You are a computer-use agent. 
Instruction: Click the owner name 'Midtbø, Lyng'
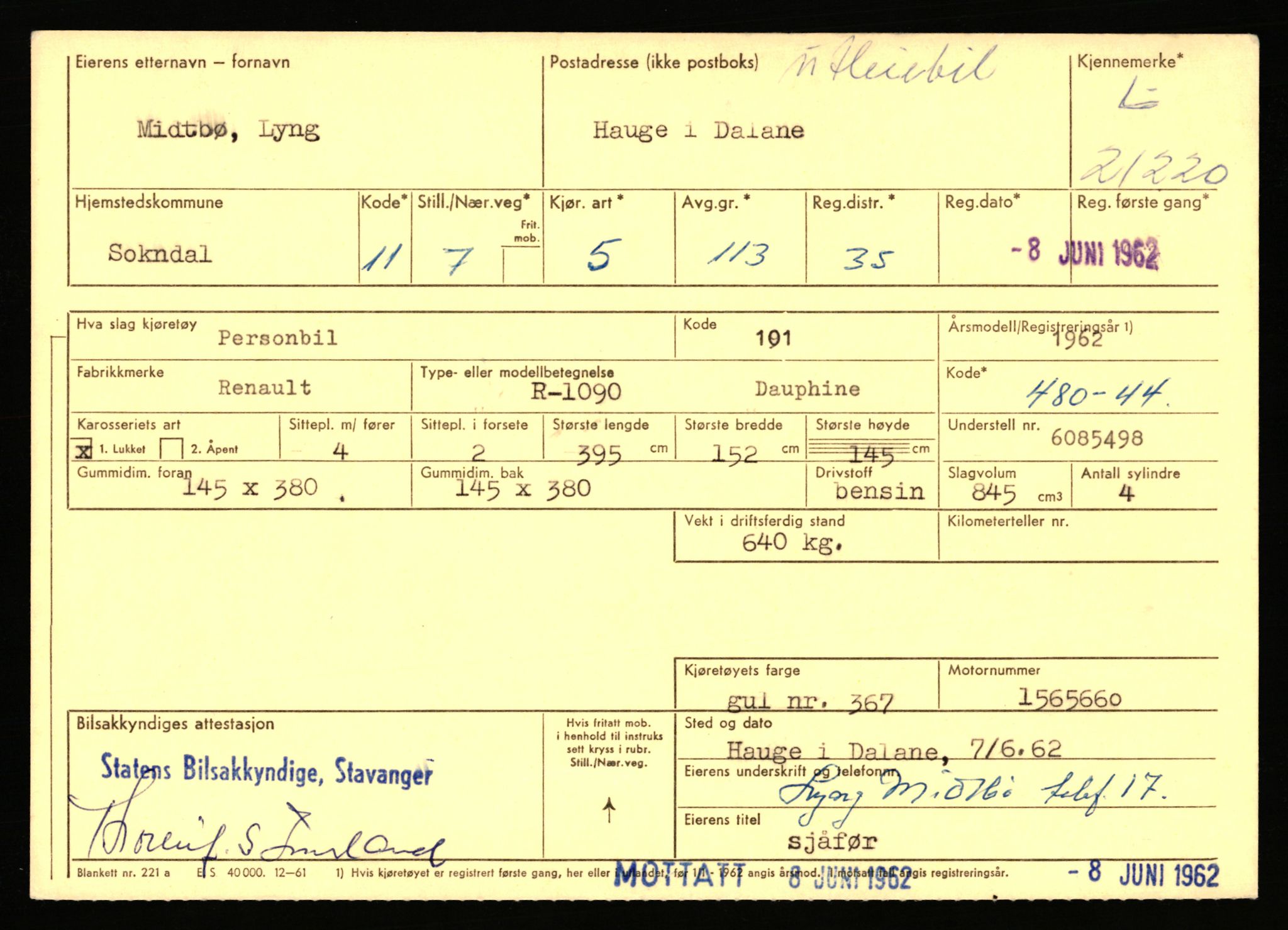[x=229, y=131]
